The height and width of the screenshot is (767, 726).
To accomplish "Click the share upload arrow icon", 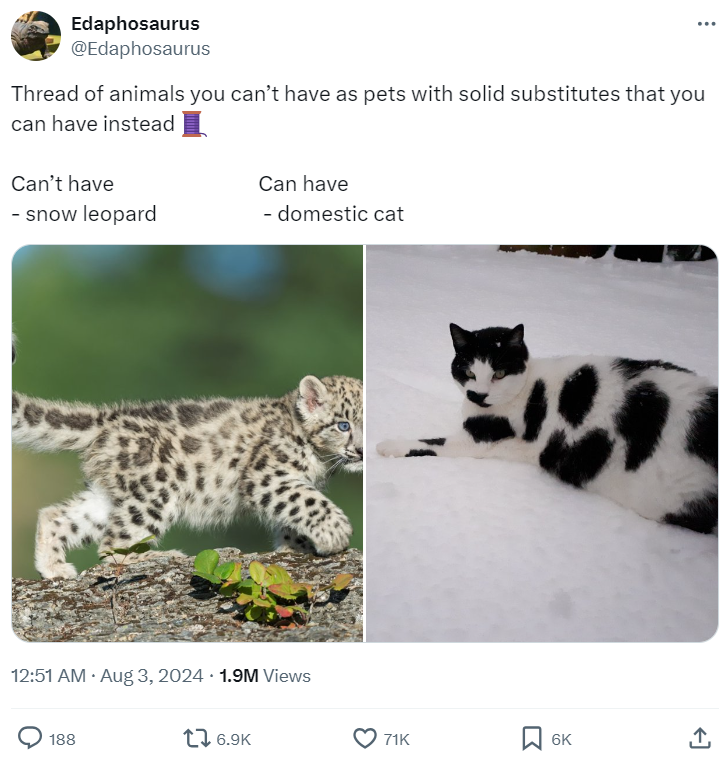I will [x=700, y=738].
